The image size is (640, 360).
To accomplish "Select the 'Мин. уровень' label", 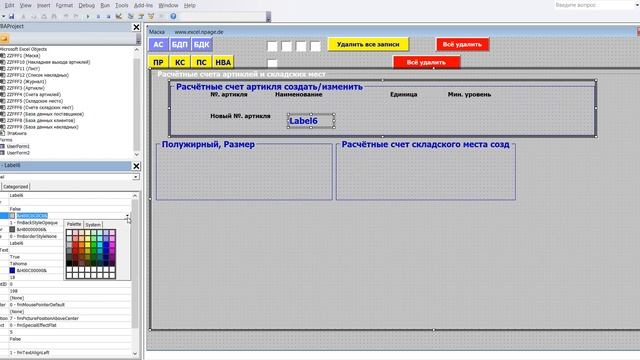I will [x=469, y=94].
